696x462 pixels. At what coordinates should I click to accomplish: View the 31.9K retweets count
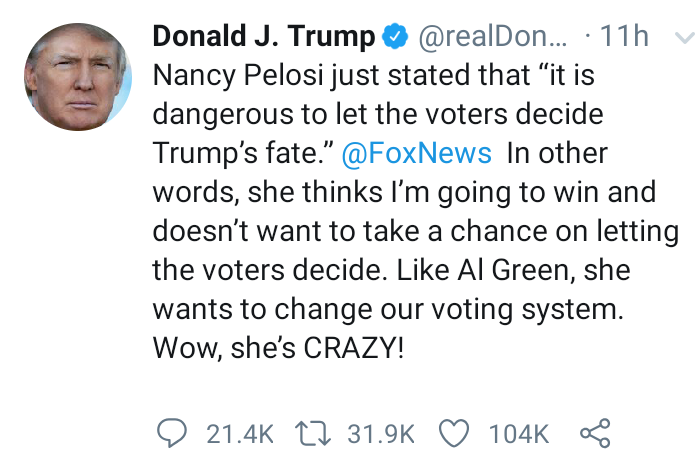381,434
